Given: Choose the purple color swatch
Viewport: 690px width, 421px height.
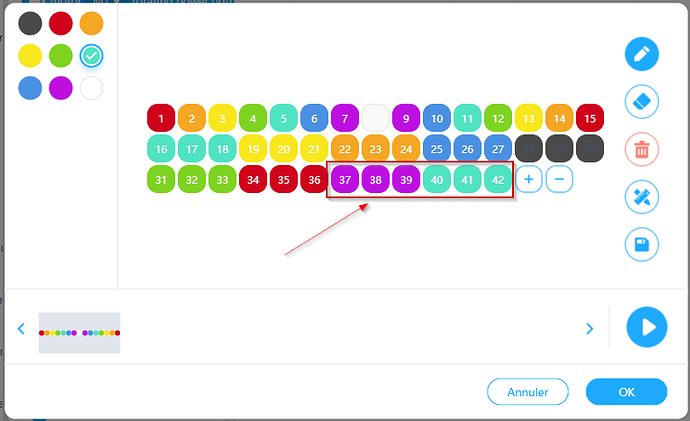Looking at the screenshot, I should coord(61,88).
